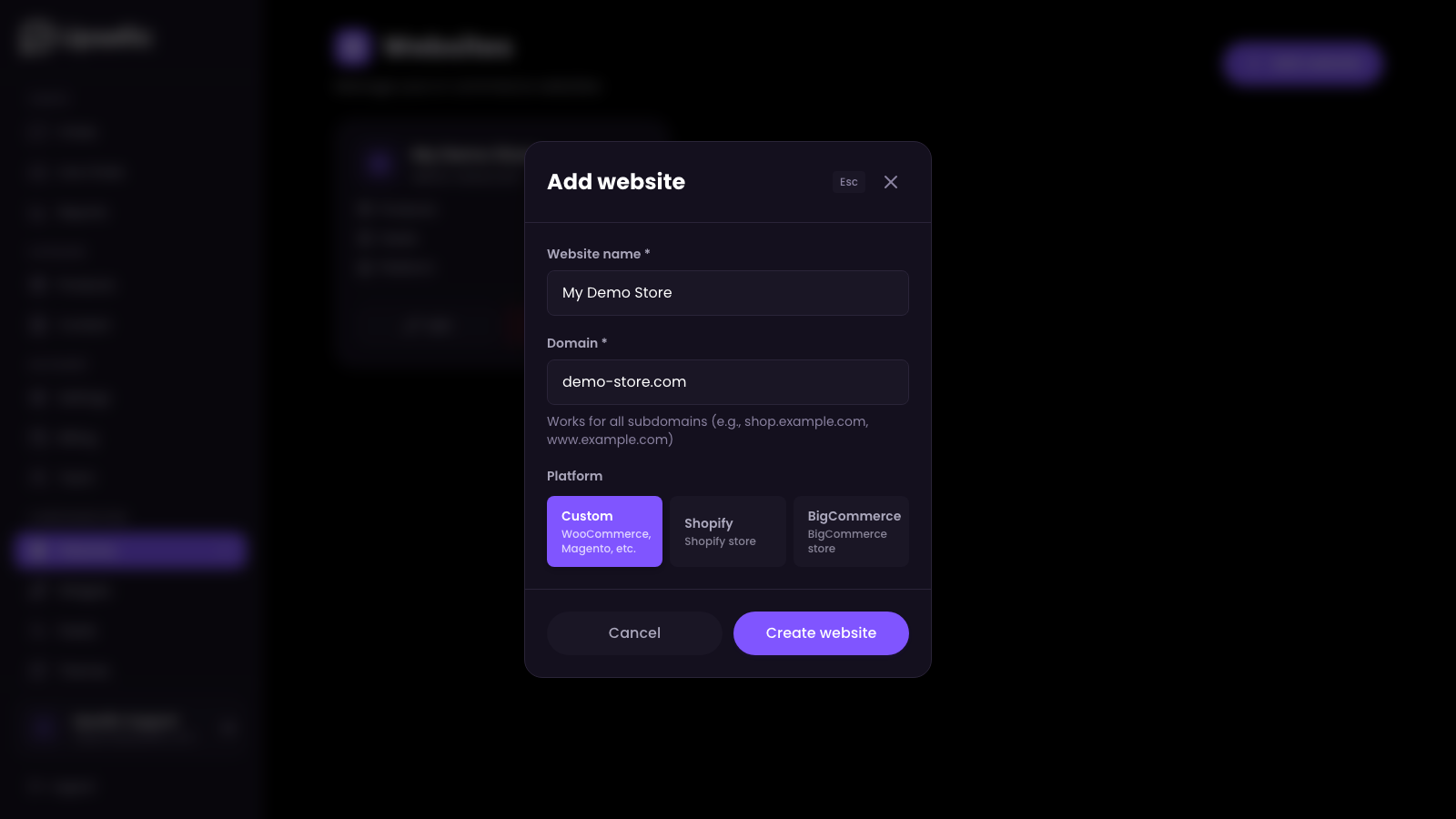Screen dimensions: 1456x819
Task: Click the Esc shortcut badge in the dialog header
Action: pyautogui.click(x=848, y=182)
